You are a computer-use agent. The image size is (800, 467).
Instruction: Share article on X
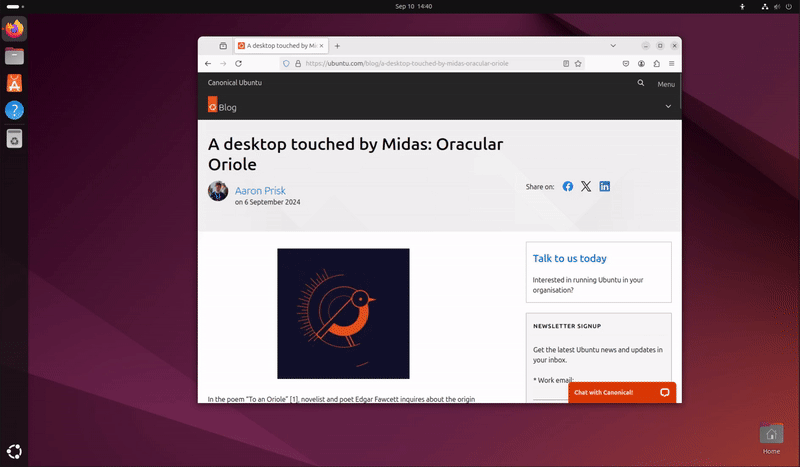[586, 186]
